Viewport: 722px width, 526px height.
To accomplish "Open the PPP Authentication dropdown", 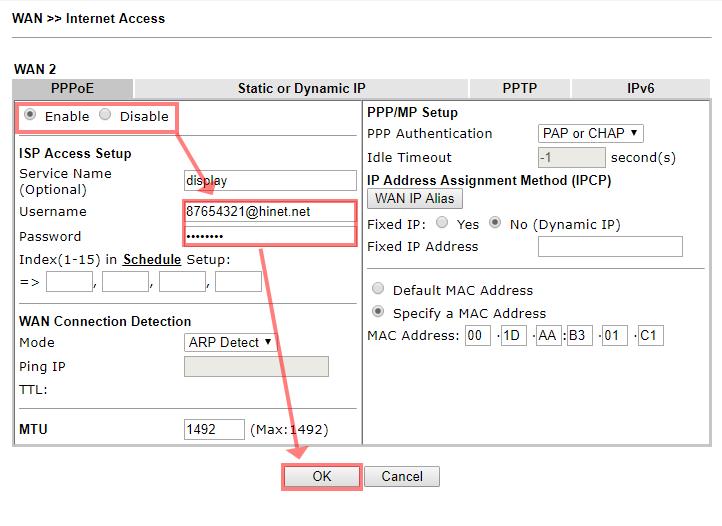I will pyautogui.click(x=590, y=133).
